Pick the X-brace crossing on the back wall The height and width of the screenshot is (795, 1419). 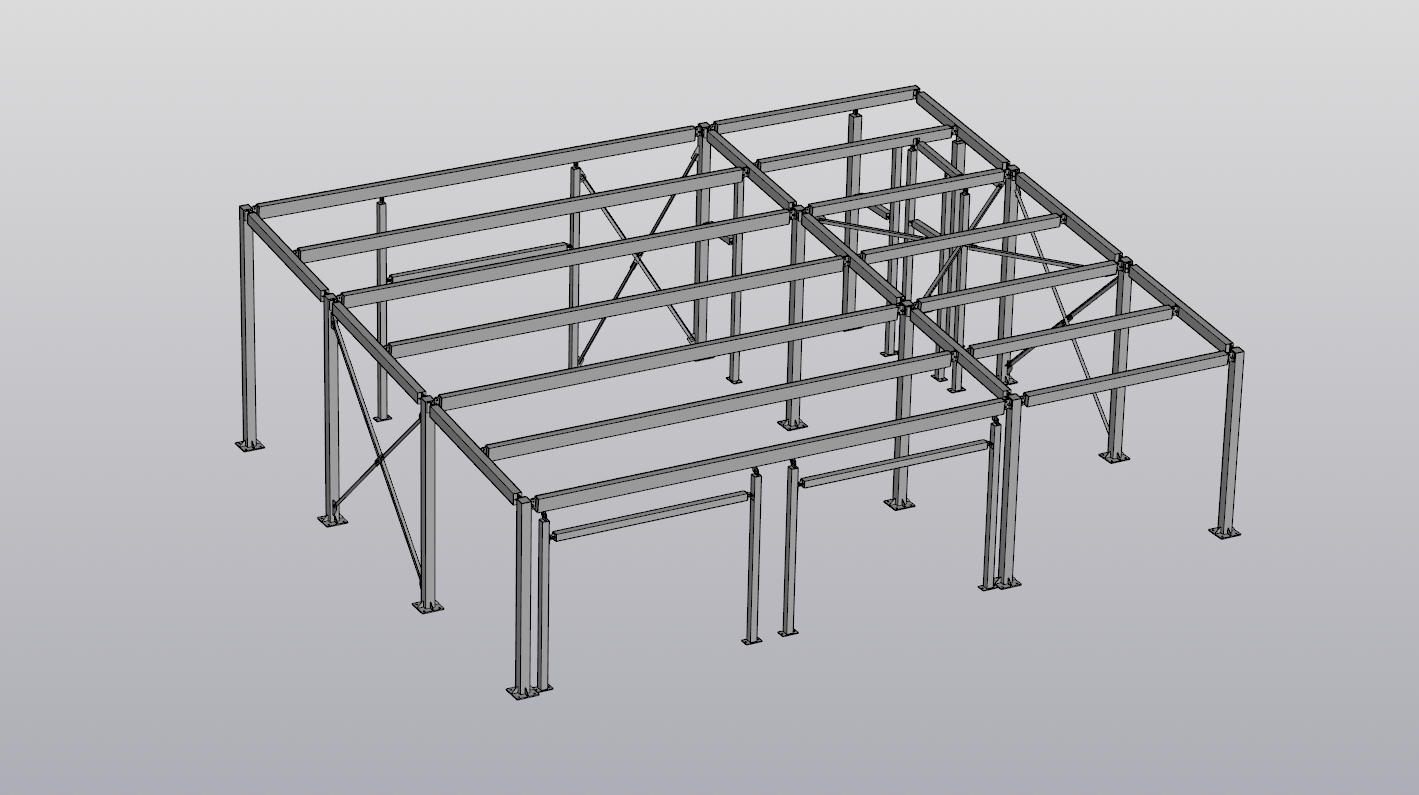pyautogui.click(x=637, y=263)
